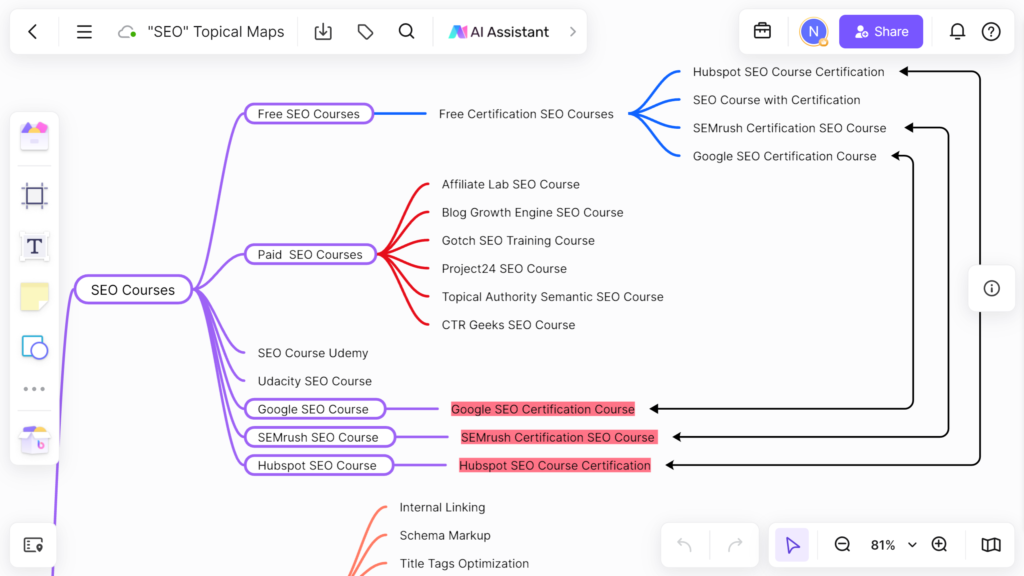
Task: Open zoom level 81% dropdown
Action: (893, 545)
